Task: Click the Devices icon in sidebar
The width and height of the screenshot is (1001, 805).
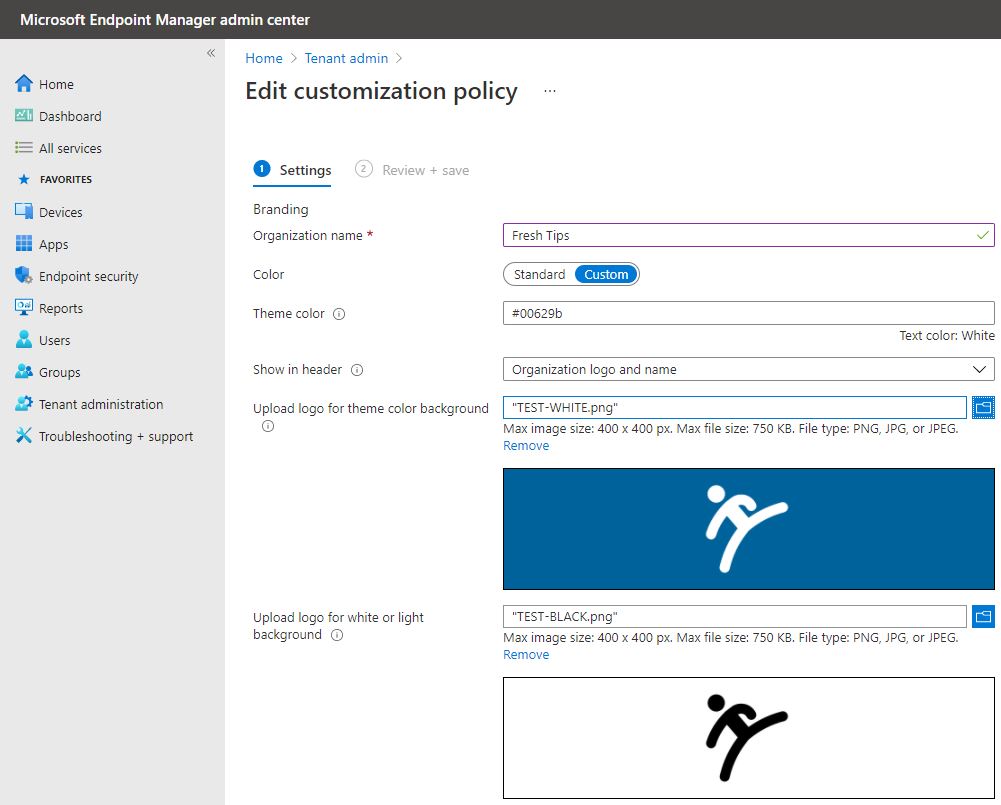Action: [24, 211]
